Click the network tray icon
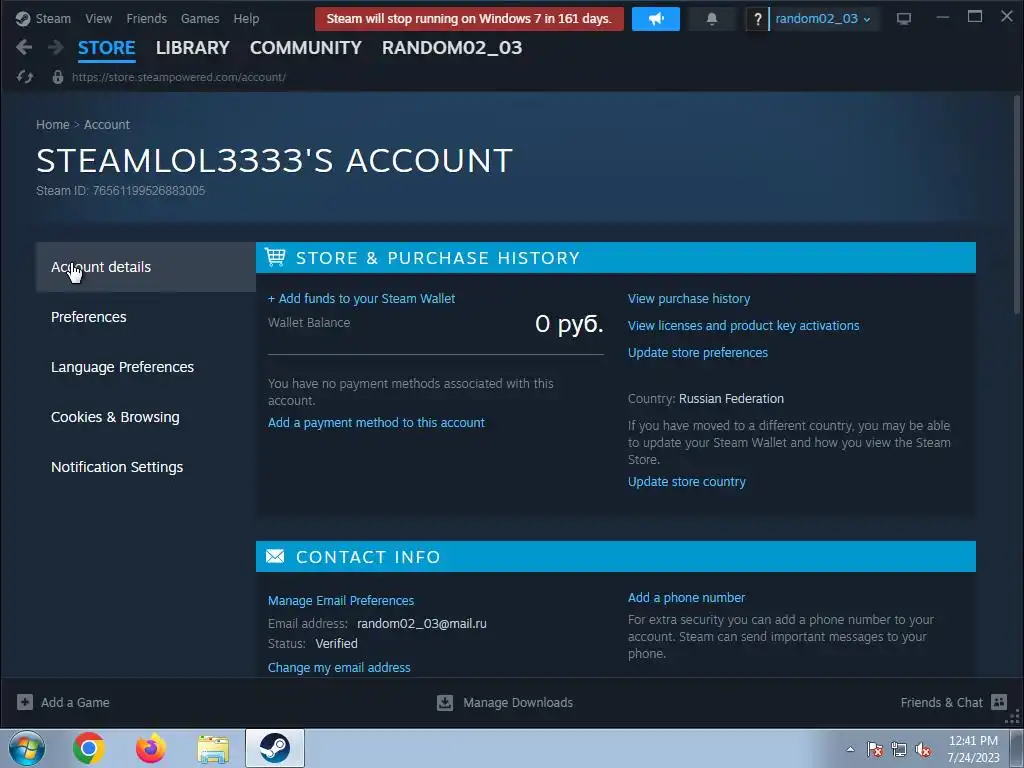Screen dimensions: 1024x768 pyautogui.click(x=899, y=749)
